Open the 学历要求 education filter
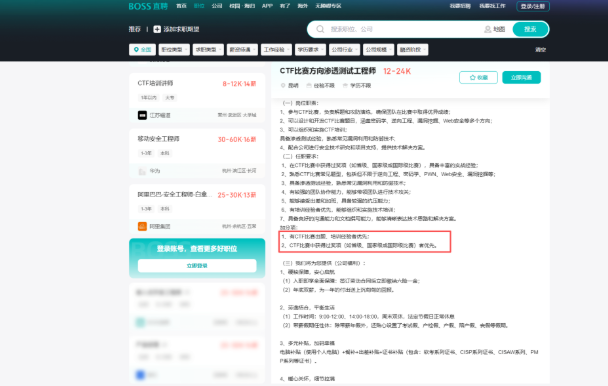Image resolution: width=608 pixels, height=386 pixels. coord(310,50)
